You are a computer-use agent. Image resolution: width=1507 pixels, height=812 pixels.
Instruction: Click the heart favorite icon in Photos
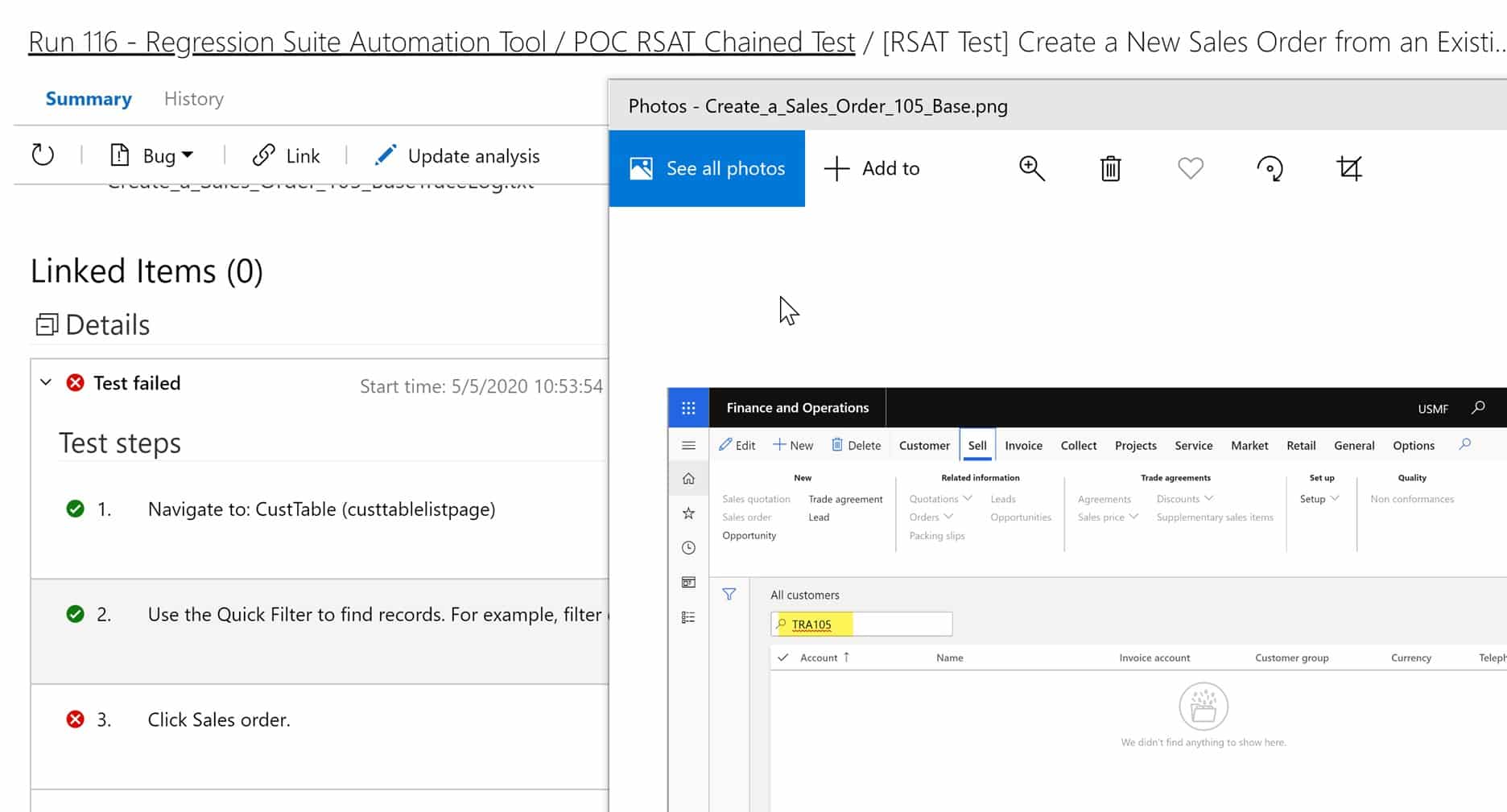coord(1190,168)
